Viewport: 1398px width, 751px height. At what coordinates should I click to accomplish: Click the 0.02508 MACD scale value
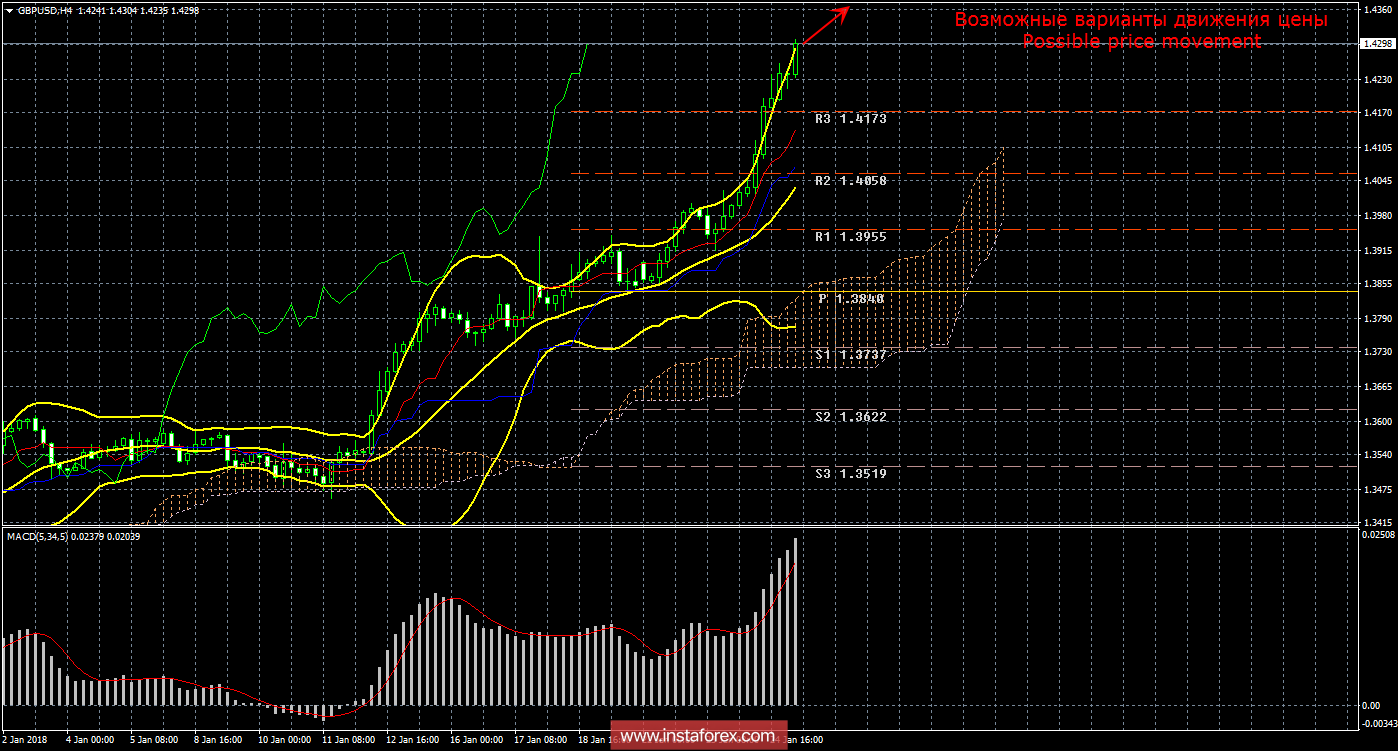1376,536
